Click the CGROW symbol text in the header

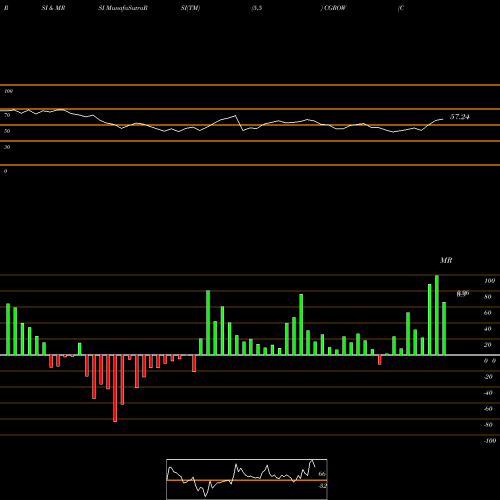pos(335,8)
